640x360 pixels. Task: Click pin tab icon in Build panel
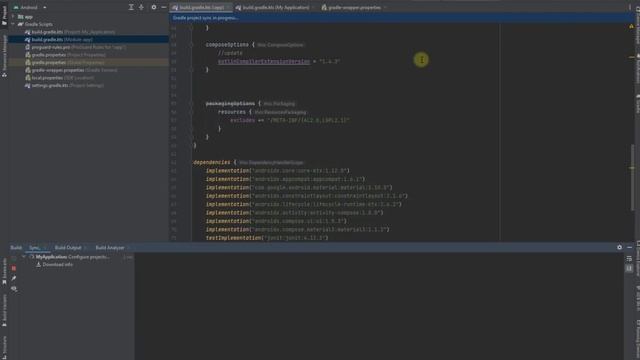click(x=14, y=278)
